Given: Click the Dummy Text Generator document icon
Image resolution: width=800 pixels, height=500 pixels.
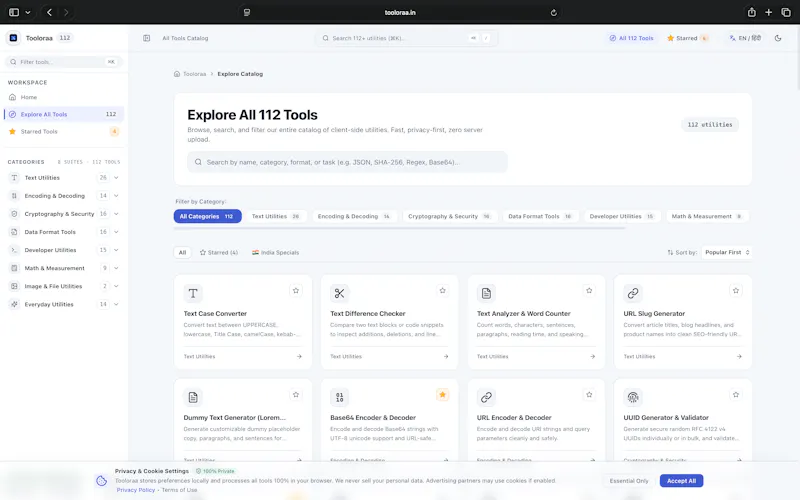Looking at the screenshot, I should pos(193,397).
